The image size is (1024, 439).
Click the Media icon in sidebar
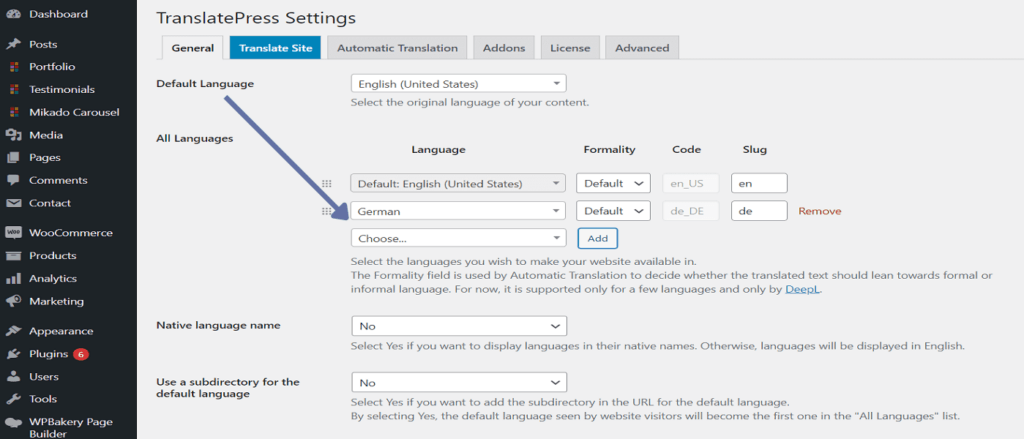[13, 135]
